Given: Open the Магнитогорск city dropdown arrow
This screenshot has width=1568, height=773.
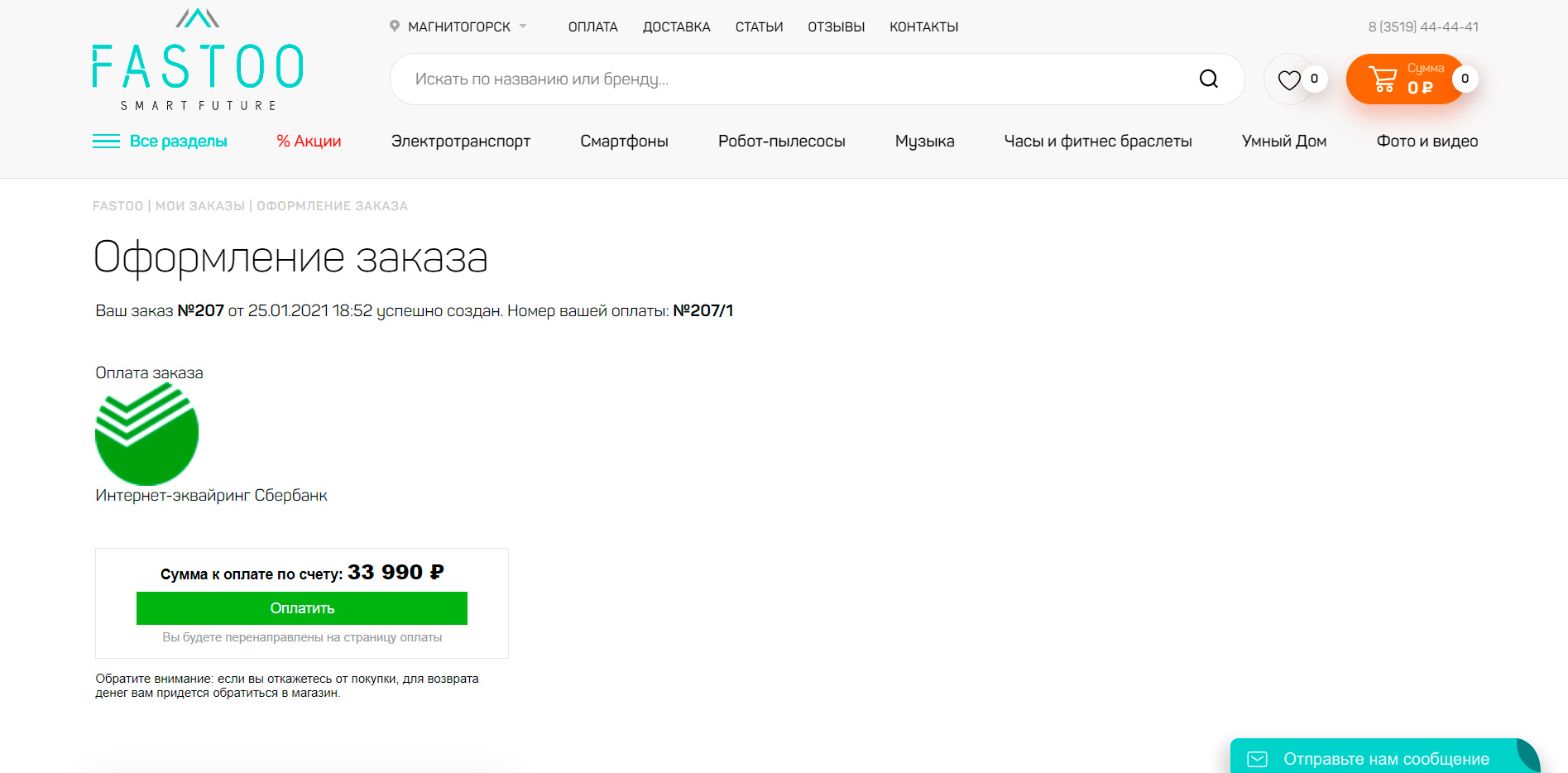Looking at the screenshot, I should click(x=523, y=26).
